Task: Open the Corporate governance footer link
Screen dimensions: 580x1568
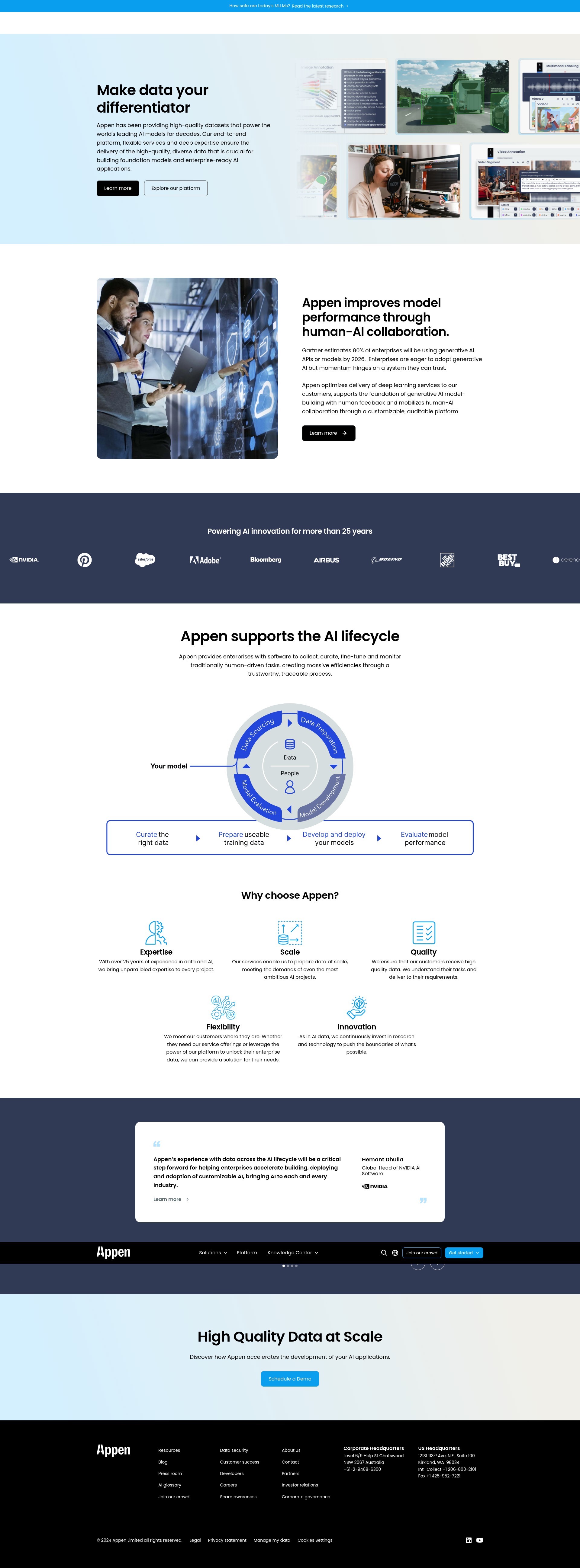Action: [306, 1496]
